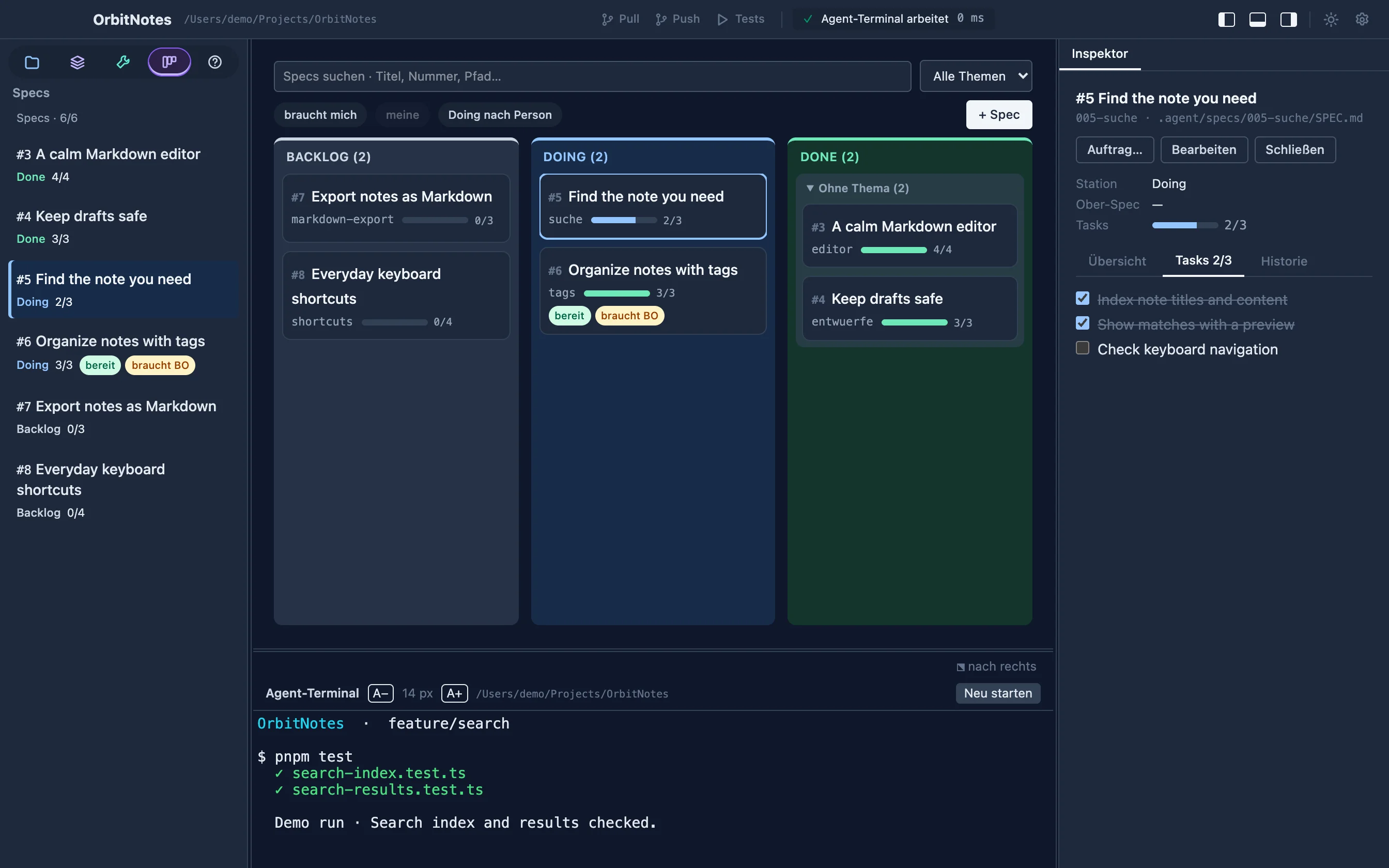Screen dimensions: 1389x868
Task: Click the path .agent/specs/005-suche/SPEC.md
Action: 1260,118
